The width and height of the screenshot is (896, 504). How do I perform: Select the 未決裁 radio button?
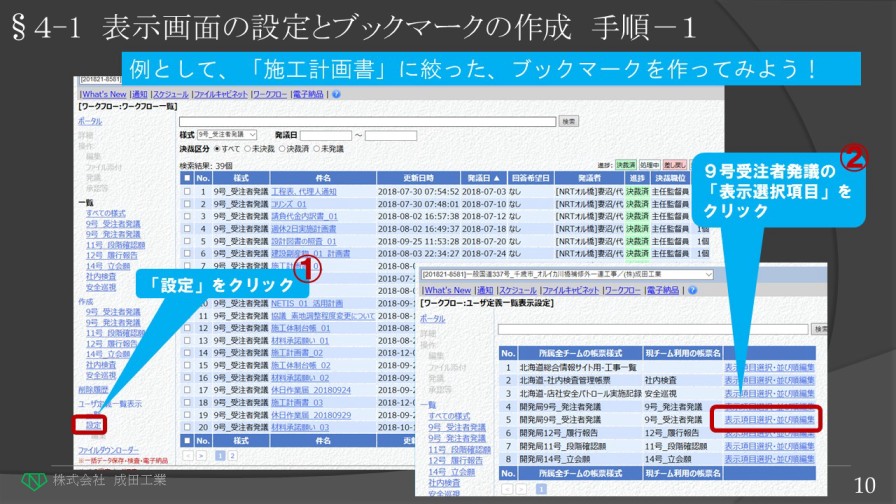click(x=249, y=149)
